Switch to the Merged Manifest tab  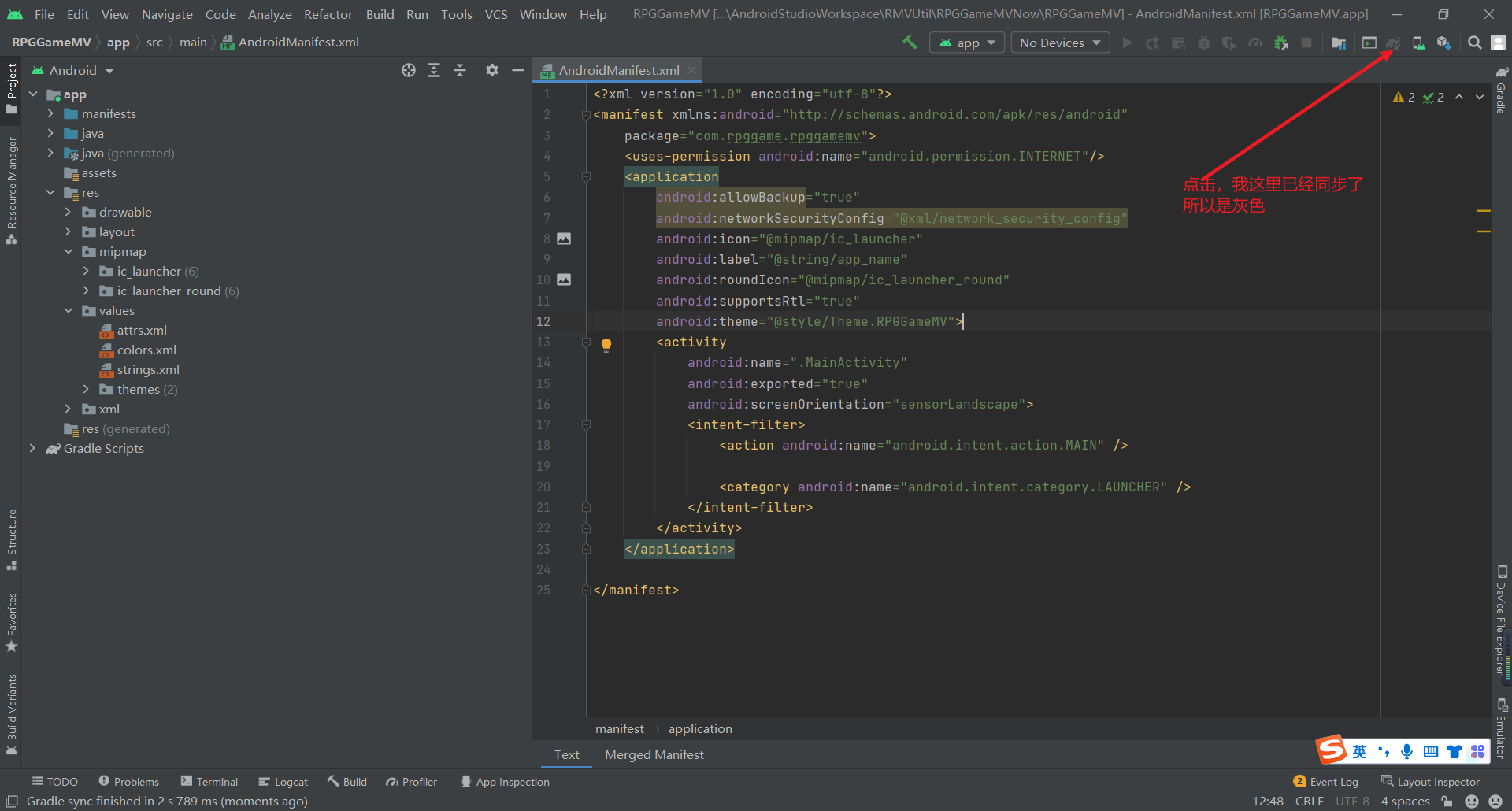point(654,754)
